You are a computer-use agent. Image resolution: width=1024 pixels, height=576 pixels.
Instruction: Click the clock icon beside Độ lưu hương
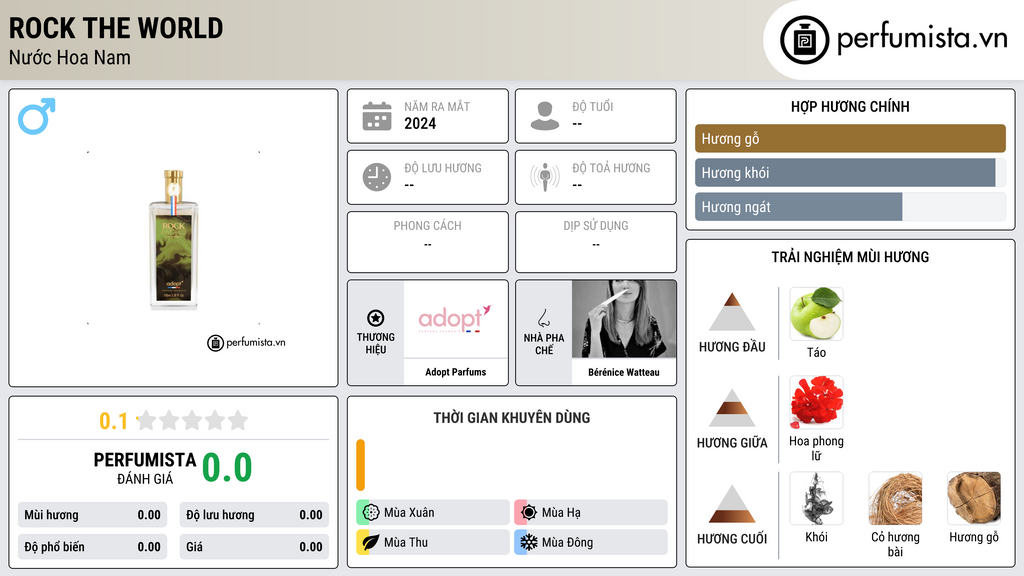coord(377,177)
